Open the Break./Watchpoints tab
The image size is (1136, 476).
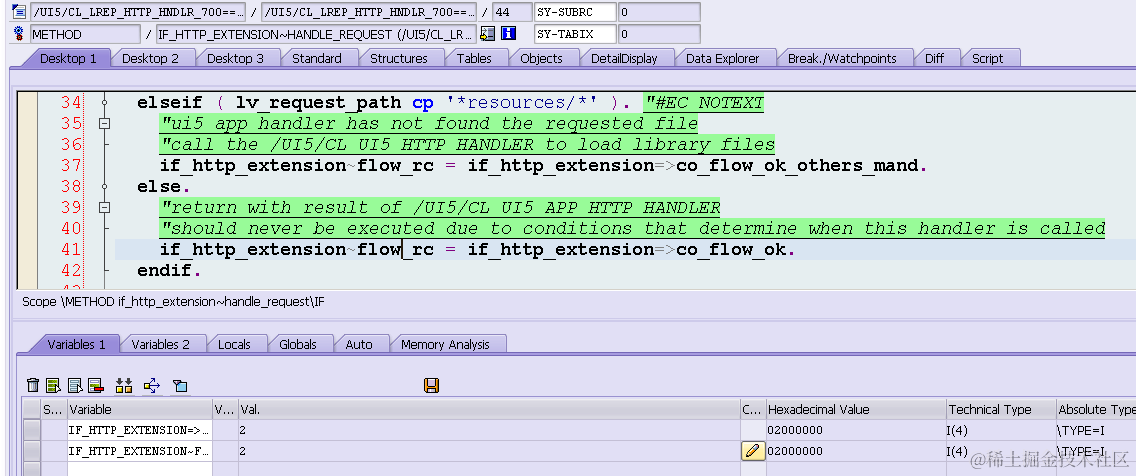842,59
